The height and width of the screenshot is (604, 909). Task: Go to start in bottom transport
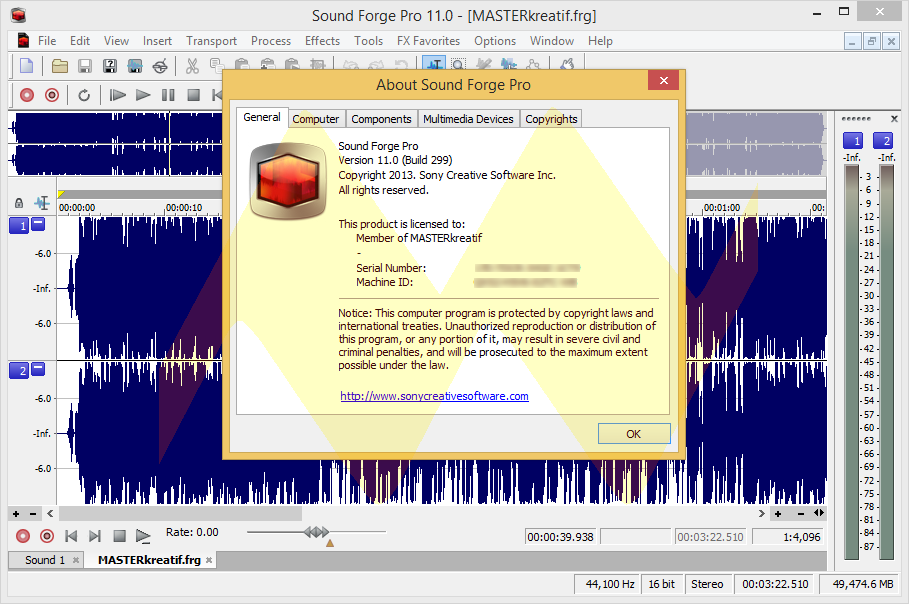point(71,536)
